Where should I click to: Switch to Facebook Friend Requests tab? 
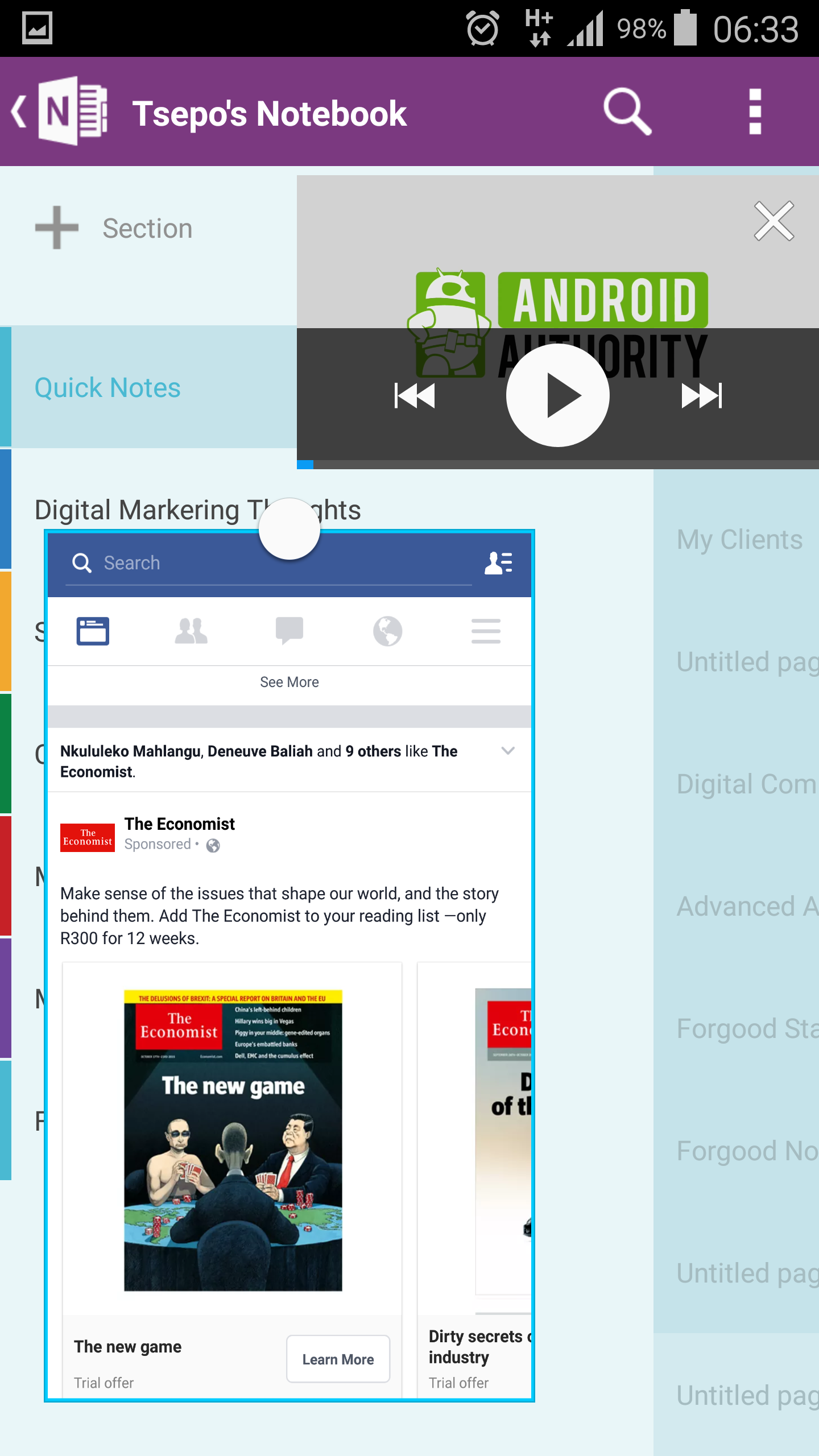point(191,631)
